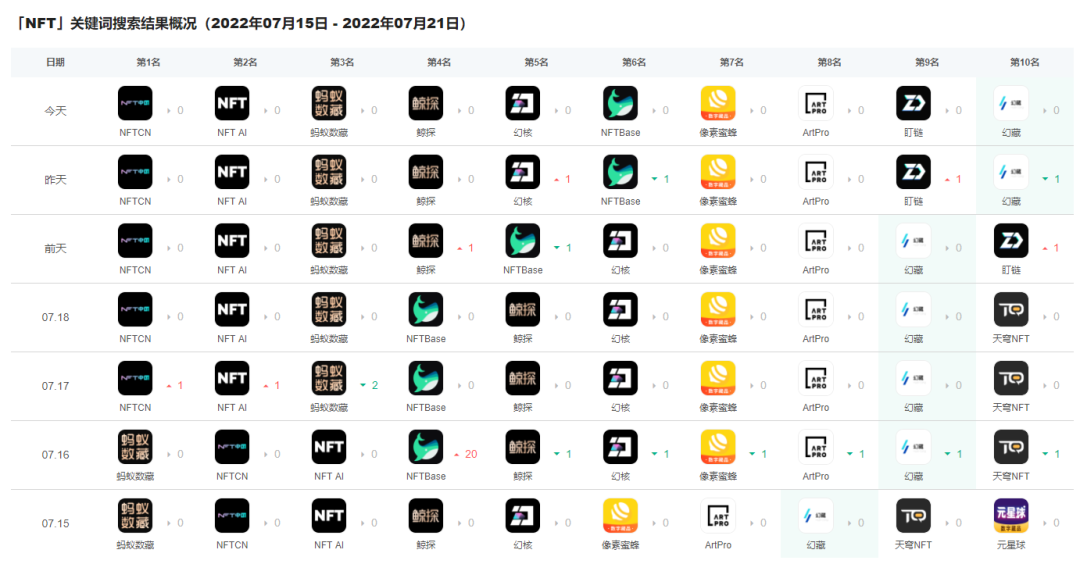Open 天穹NFT icon in 07.15 row

coord(913,516)
